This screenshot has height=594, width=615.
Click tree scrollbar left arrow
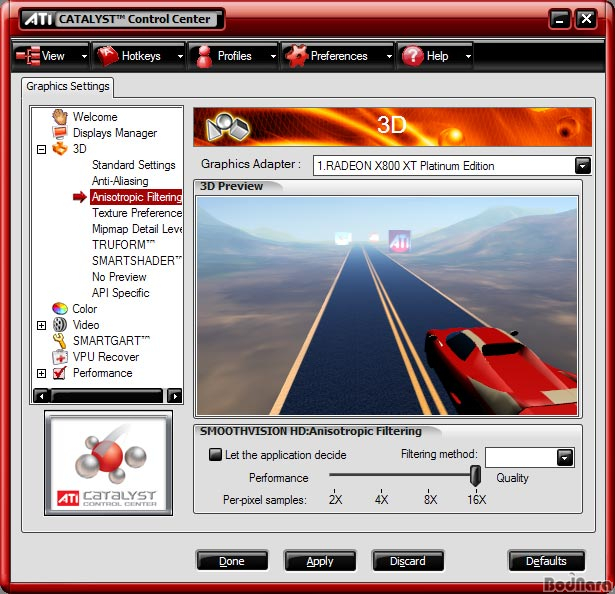tap(41, 396)
